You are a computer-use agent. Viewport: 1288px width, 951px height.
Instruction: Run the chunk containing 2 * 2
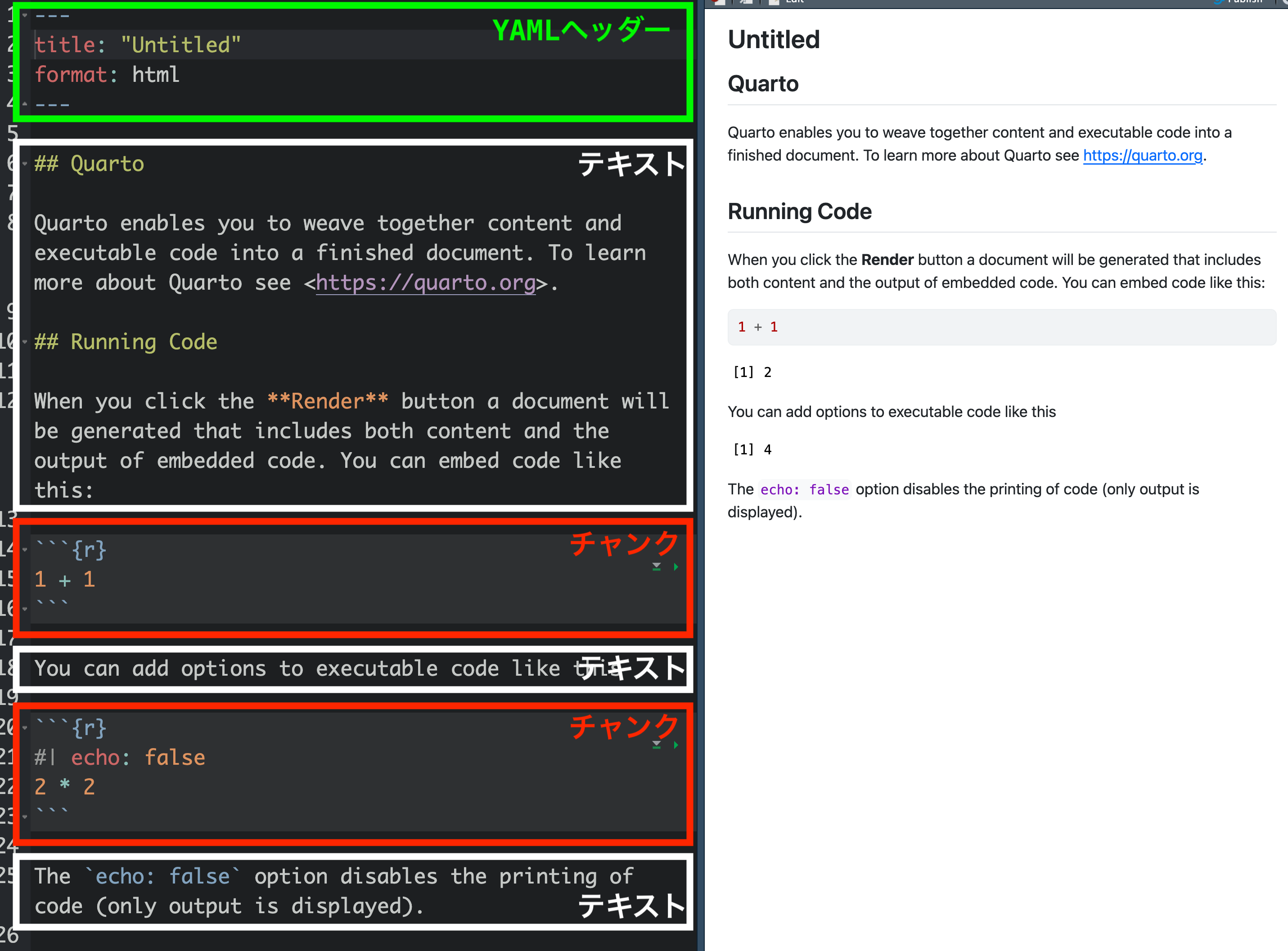point(676,745)
